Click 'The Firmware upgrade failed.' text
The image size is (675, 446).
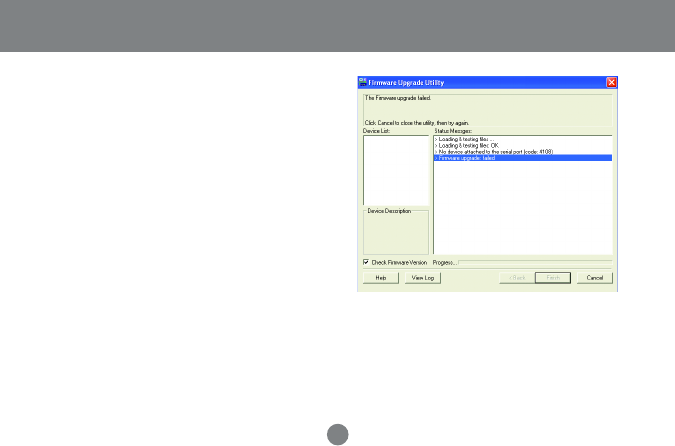(398, 98)
